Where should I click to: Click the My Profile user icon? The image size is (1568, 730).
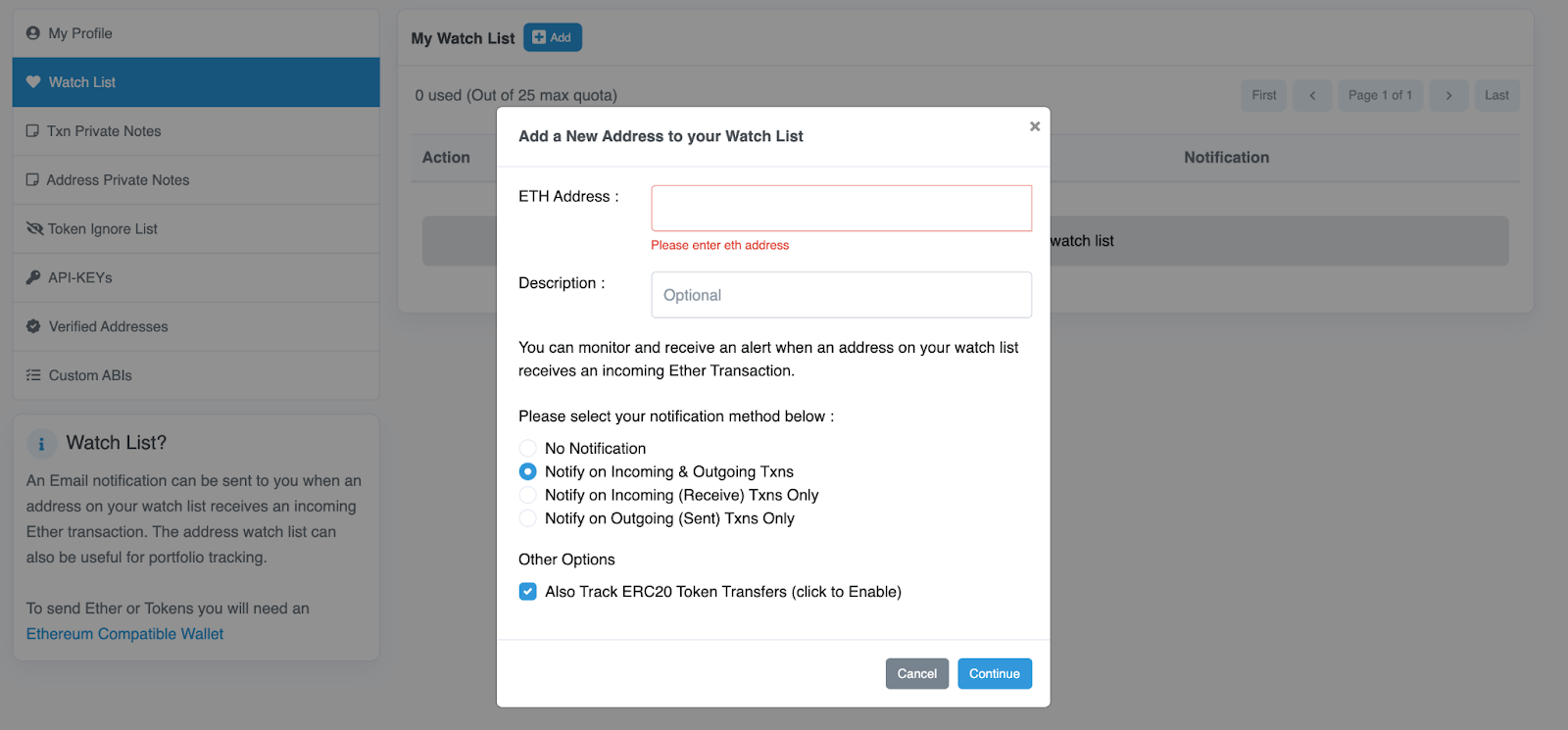pos(33,33)
